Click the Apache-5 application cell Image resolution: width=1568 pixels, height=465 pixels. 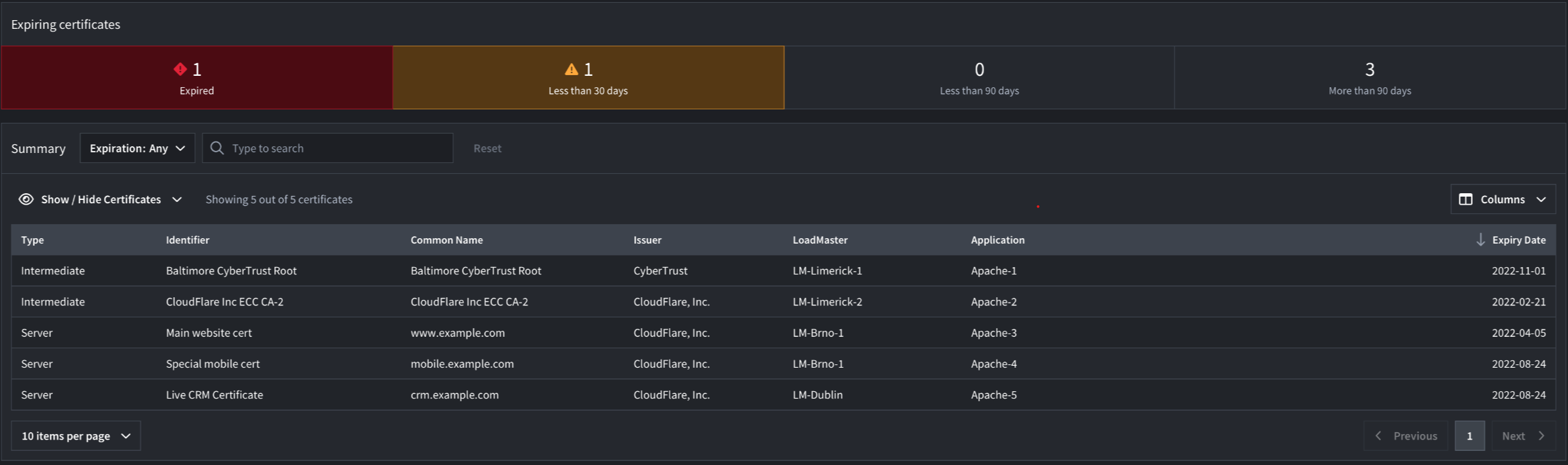click(x=993, y=395)
